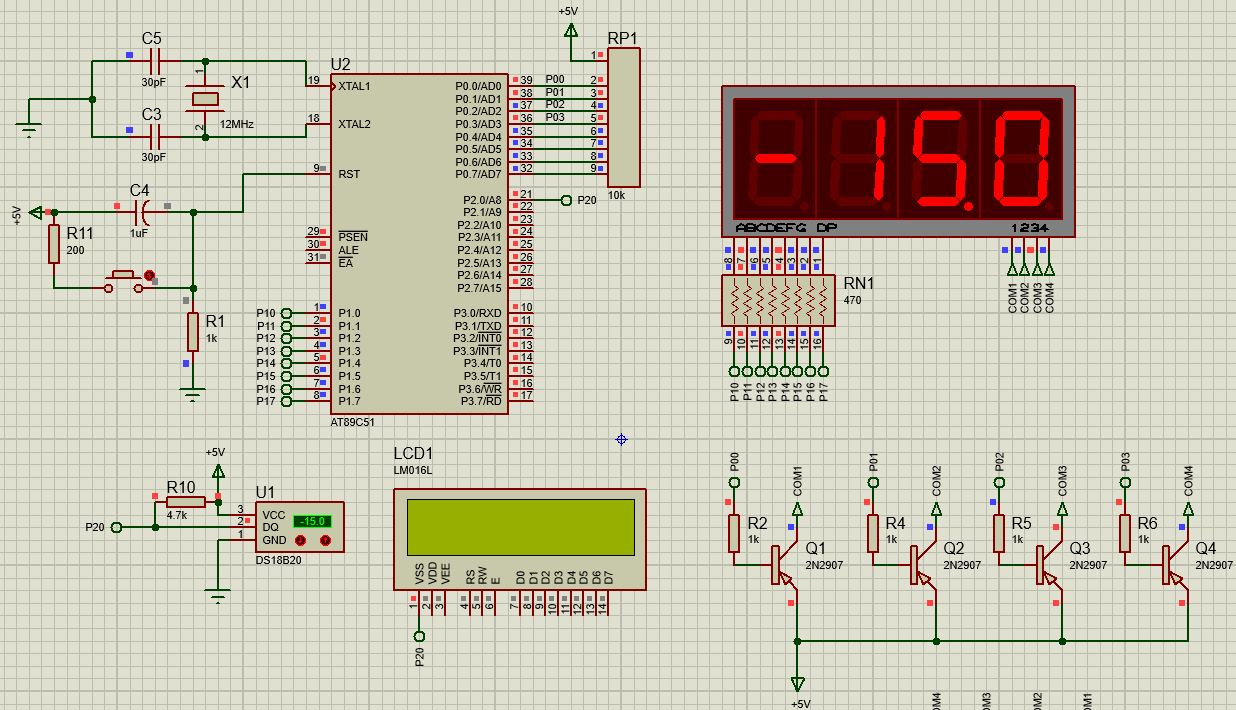Select COM1 terminal arrow above Q1

(x=797, y=509)
